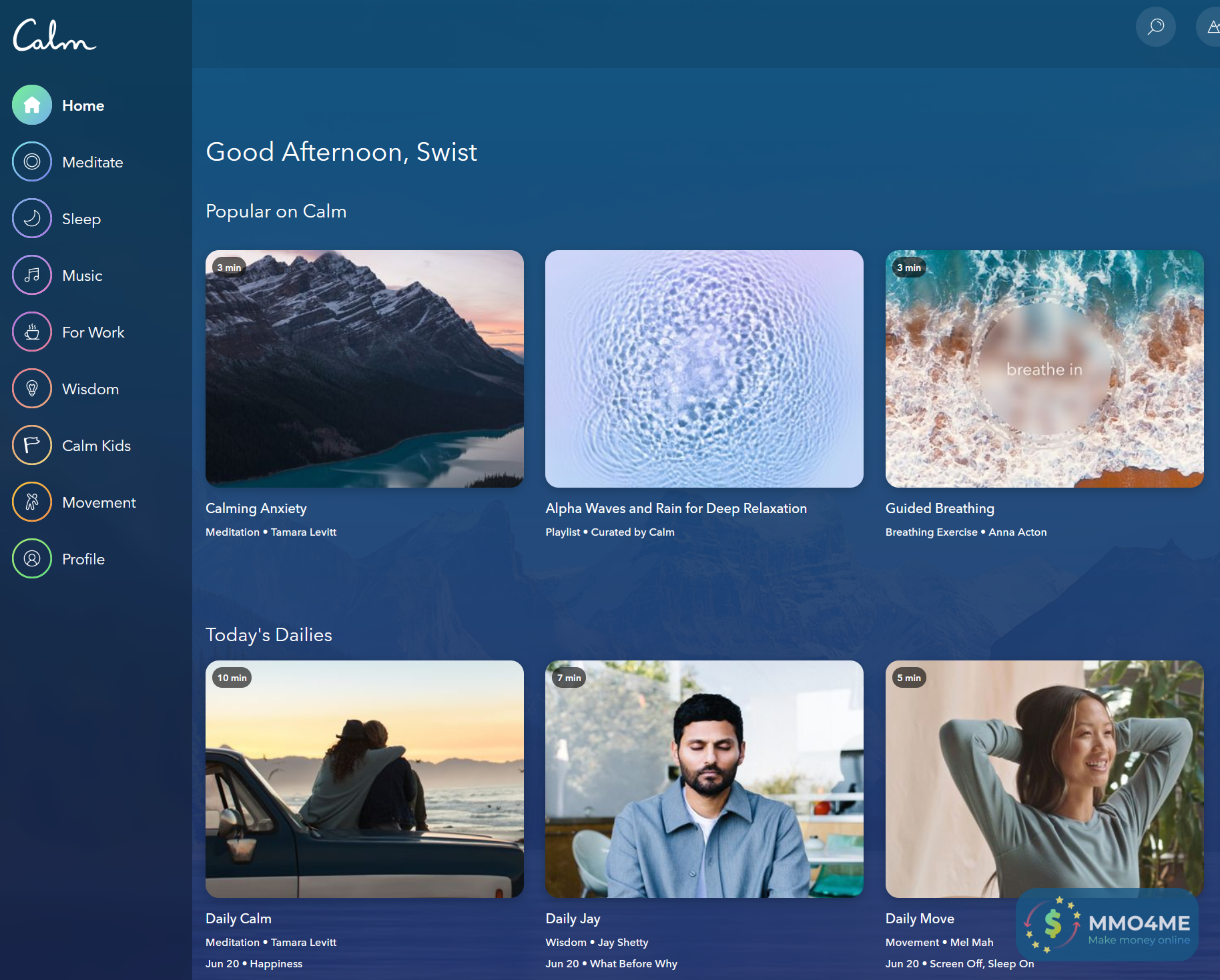
Task: Open the Guided Breathing ocean thumbnail
Action: point(1044,369)
